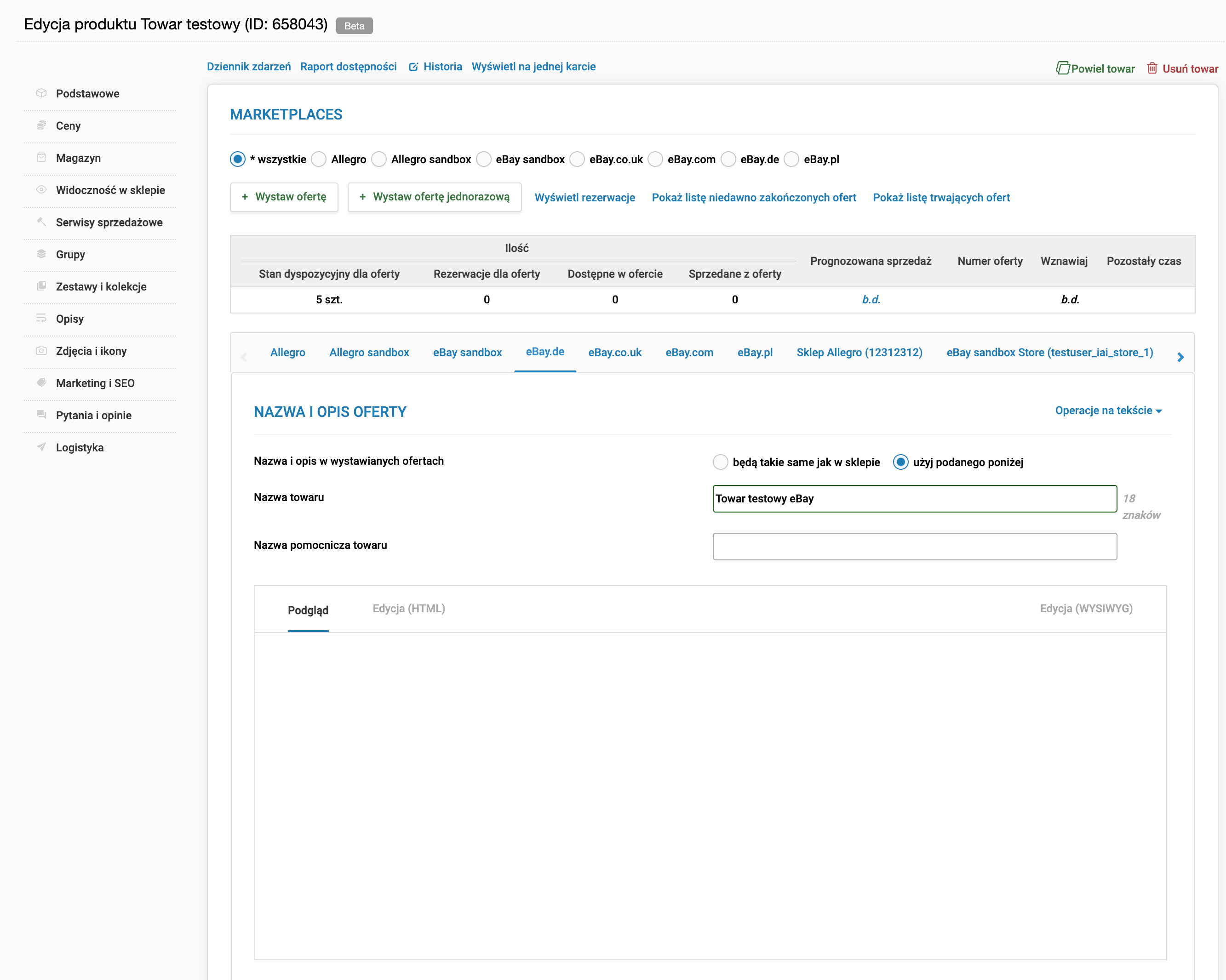
Task: Click Wyświetl rezerwacje link
Action: pos(584,197)
